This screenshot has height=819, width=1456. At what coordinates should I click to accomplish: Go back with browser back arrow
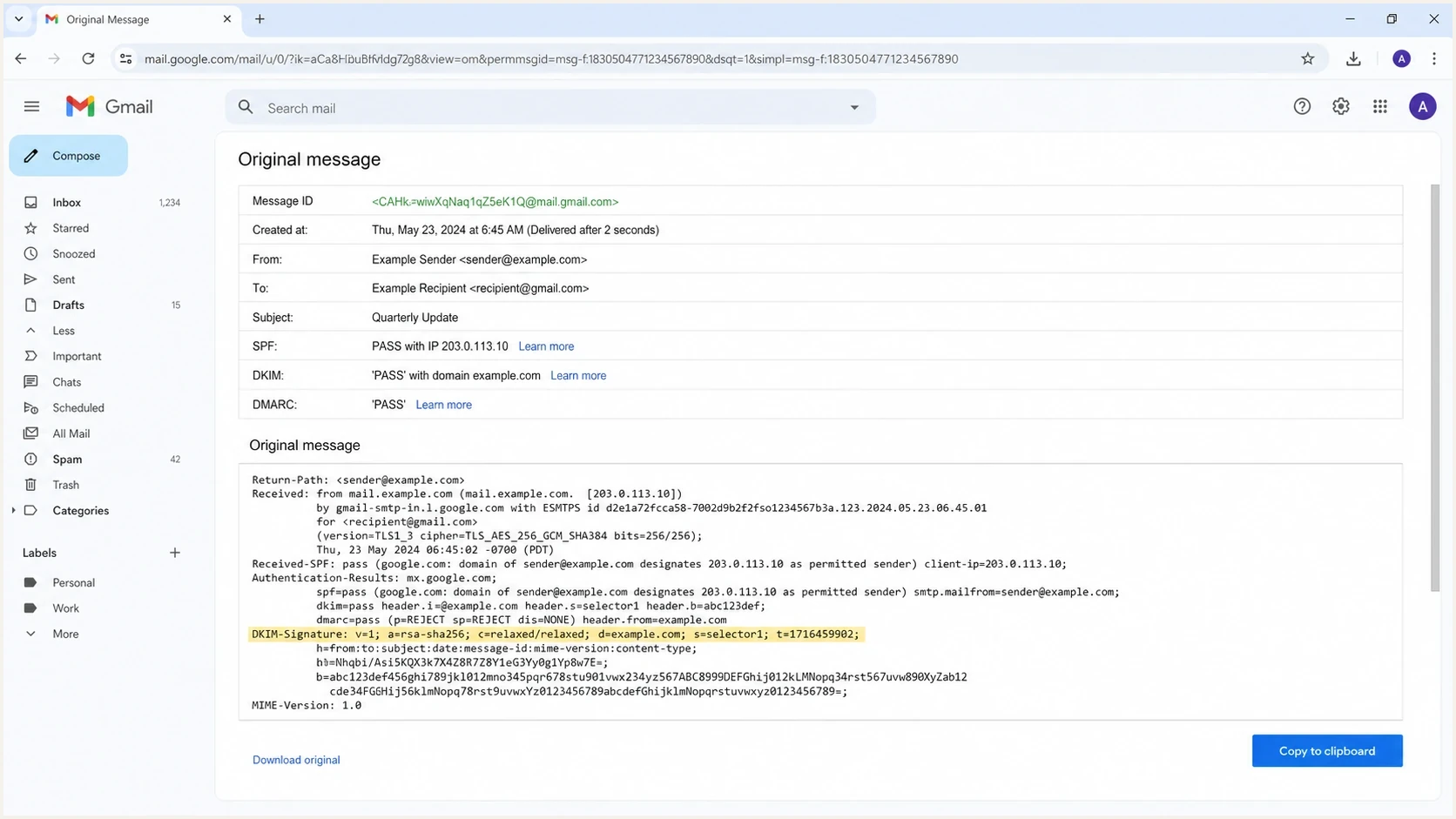21,58
